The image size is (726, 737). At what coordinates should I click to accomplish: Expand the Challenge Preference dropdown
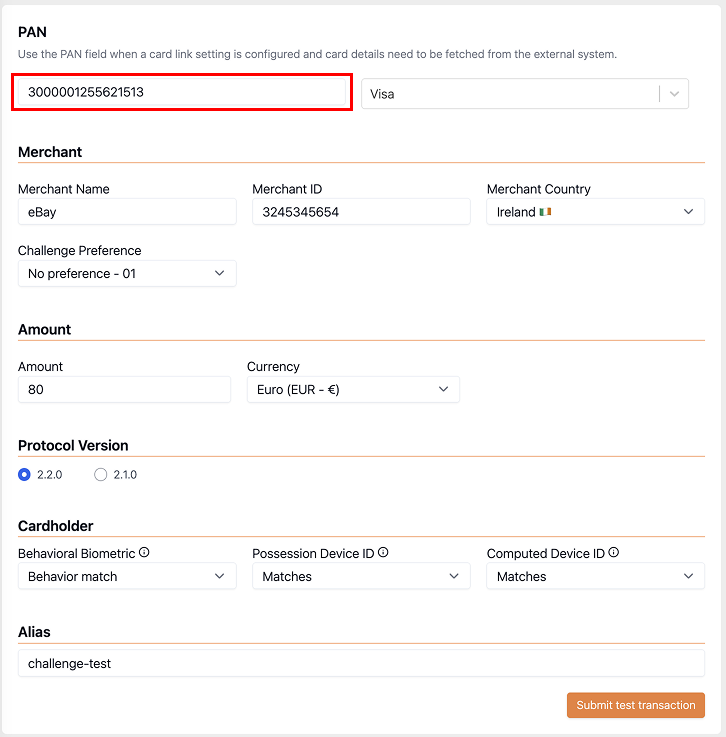(127, 274)
